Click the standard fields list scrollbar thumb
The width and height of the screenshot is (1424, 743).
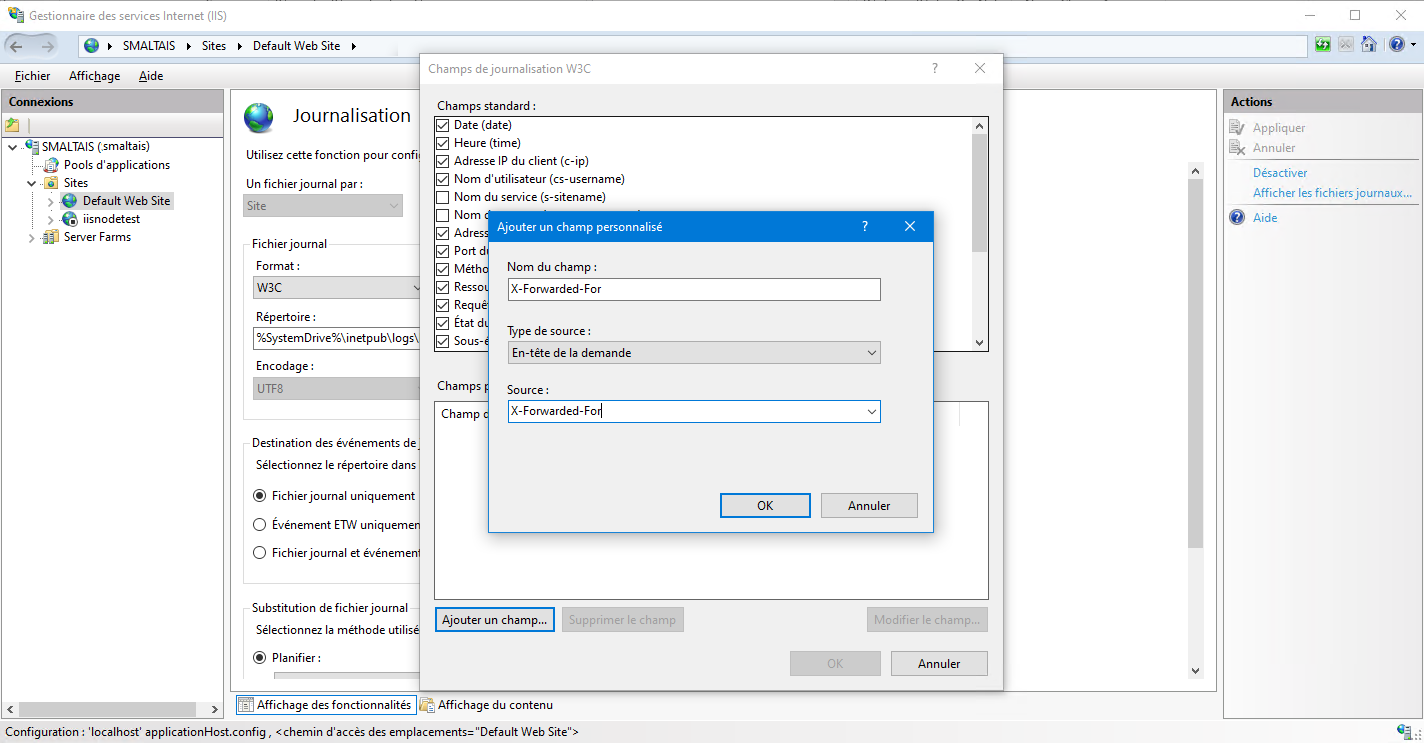point(979,193)
